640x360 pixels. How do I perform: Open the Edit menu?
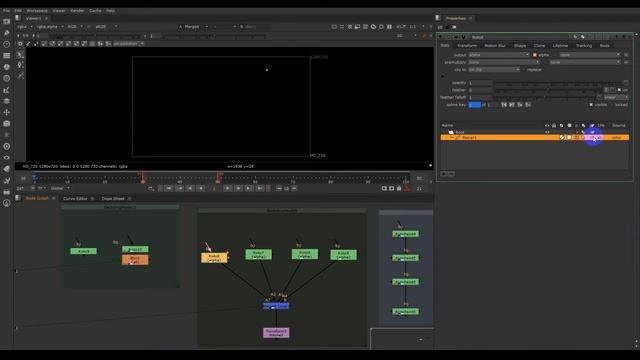pos(18,11)
